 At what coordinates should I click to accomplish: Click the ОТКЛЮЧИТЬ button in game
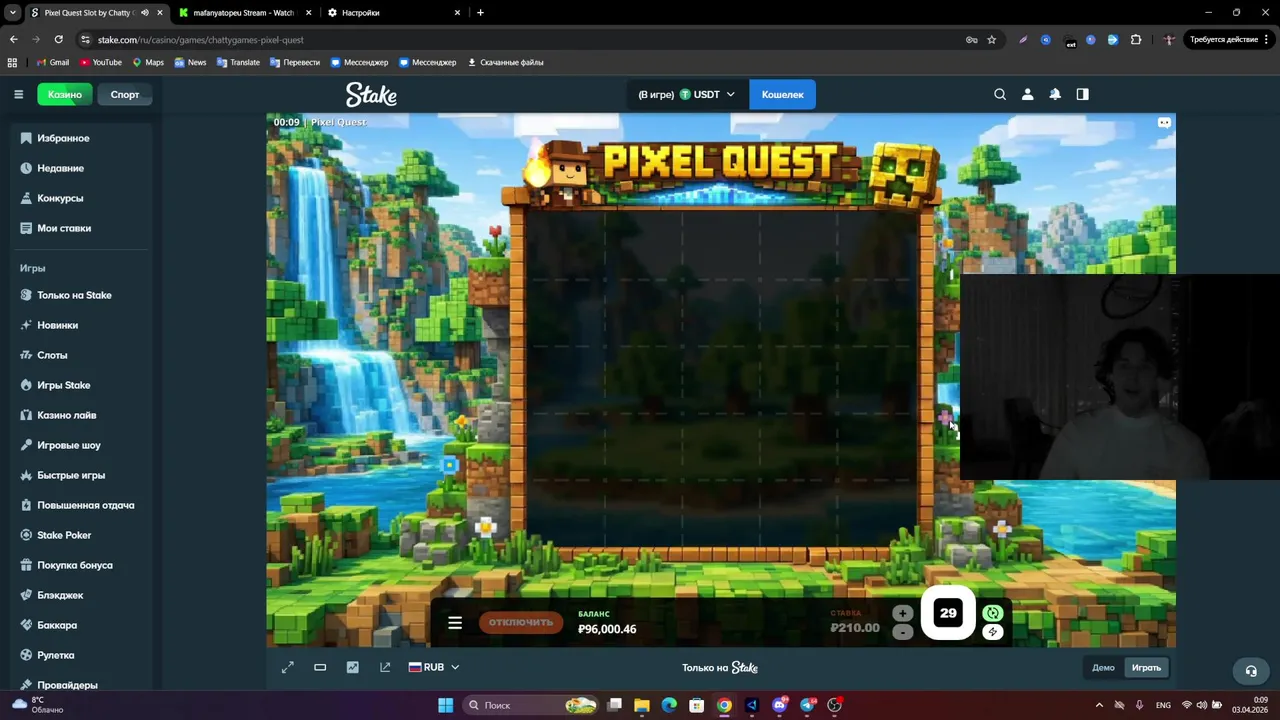point(521,622)
